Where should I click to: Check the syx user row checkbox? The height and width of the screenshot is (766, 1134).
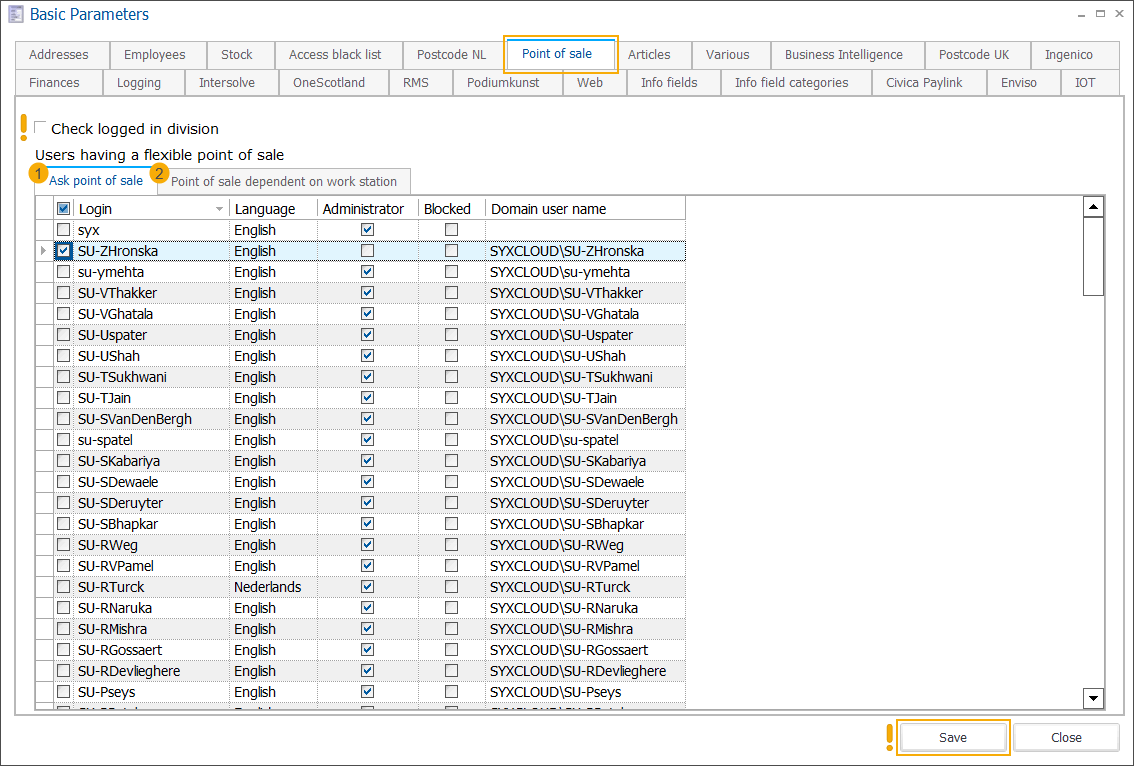pyautogui.click(x=63, y=229)
